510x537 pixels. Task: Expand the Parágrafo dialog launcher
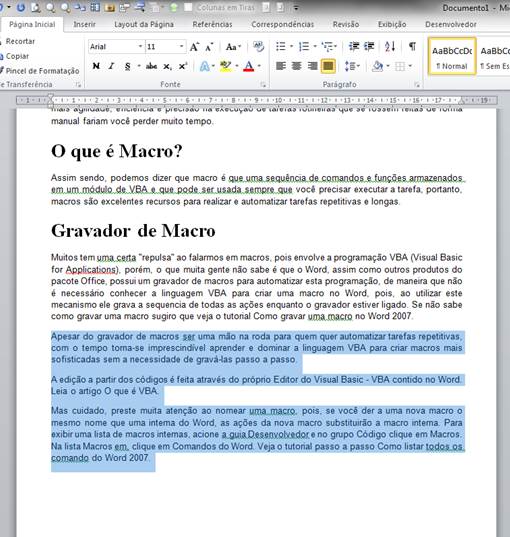coord(417,85)
